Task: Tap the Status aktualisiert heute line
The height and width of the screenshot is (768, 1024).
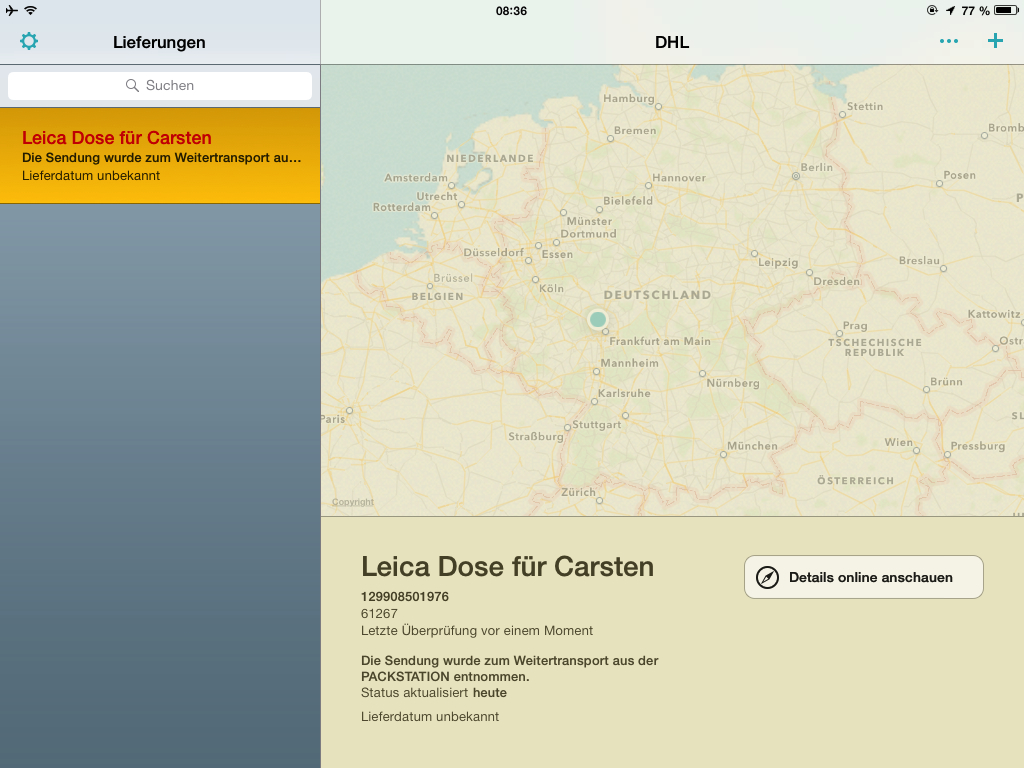Action: tap(434, 693)
